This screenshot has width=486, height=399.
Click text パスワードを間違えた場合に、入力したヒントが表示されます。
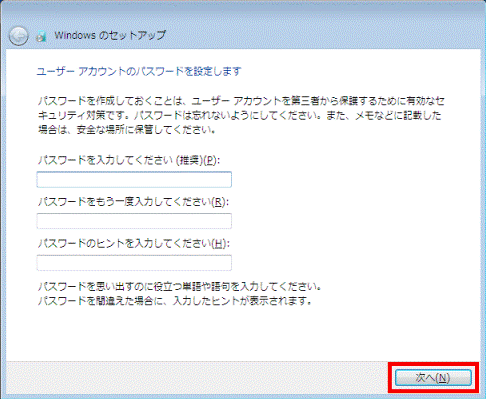click(x=175, y=301)
